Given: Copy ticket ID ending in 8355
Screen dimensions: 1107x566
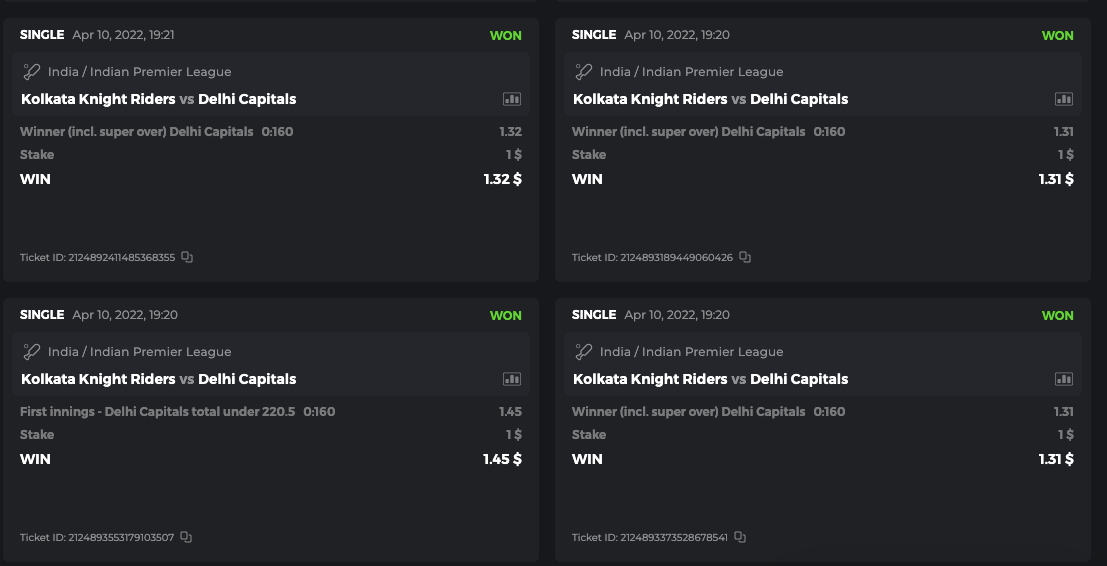Looking at the screenshot, I should coord(187,257).
